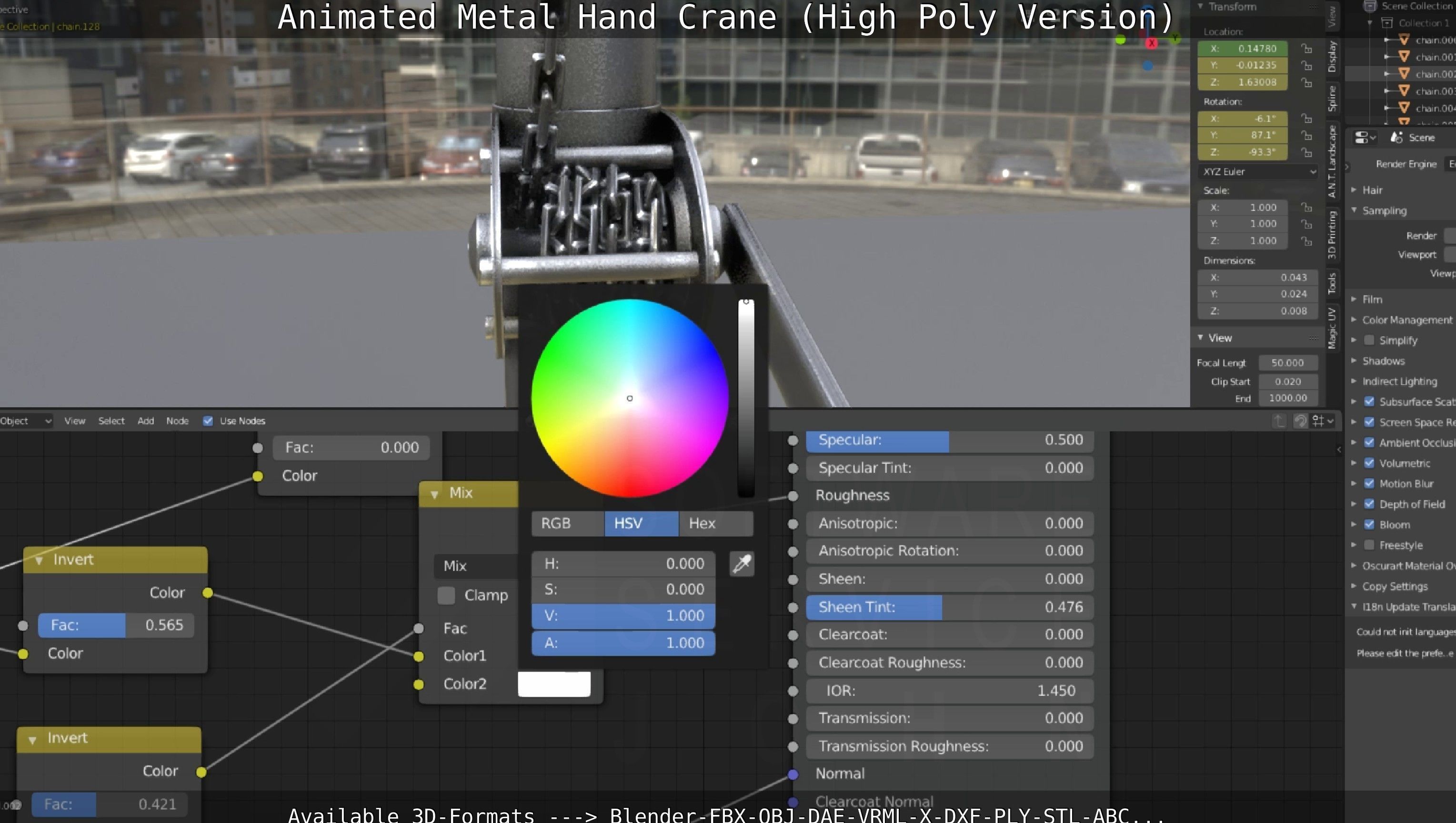The image size is (1456, 823).
Task: Toggle node editor snapping magnet icon
Action: 1300,421
